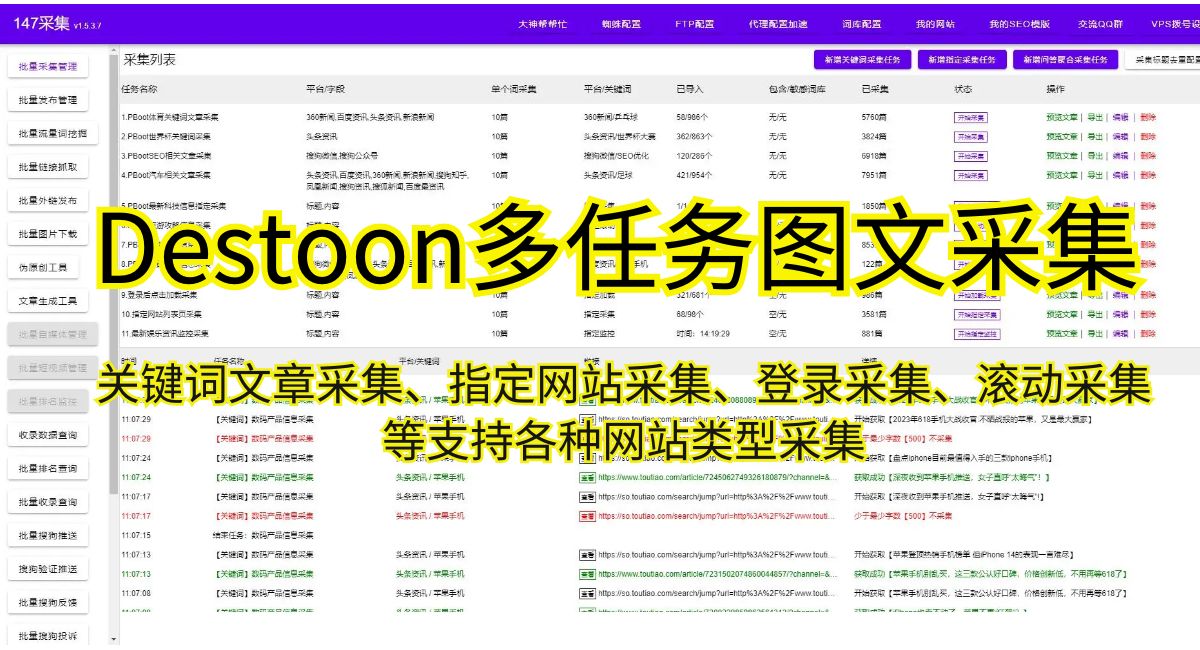
Task: Preview articles of the 1.PBoot体育 task
Action: (1062, 117)
